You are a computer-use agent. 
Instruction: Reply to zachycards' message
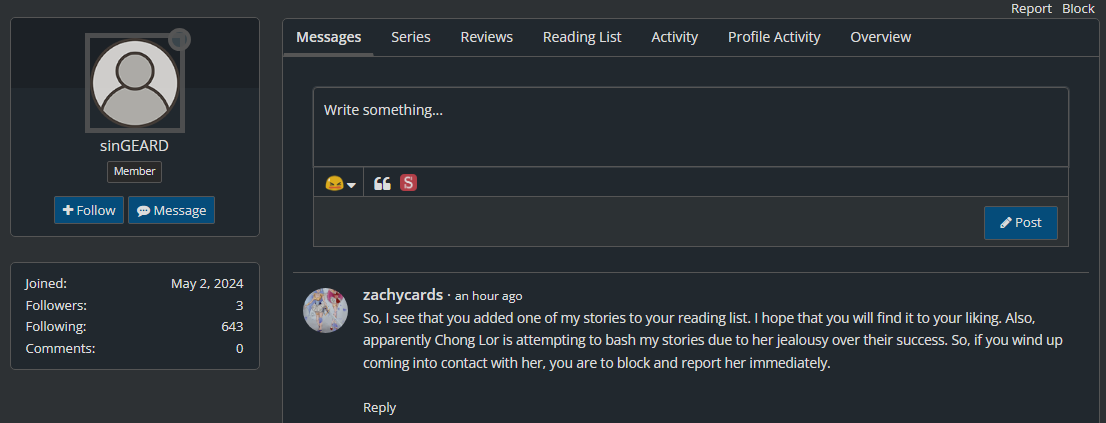379,407
